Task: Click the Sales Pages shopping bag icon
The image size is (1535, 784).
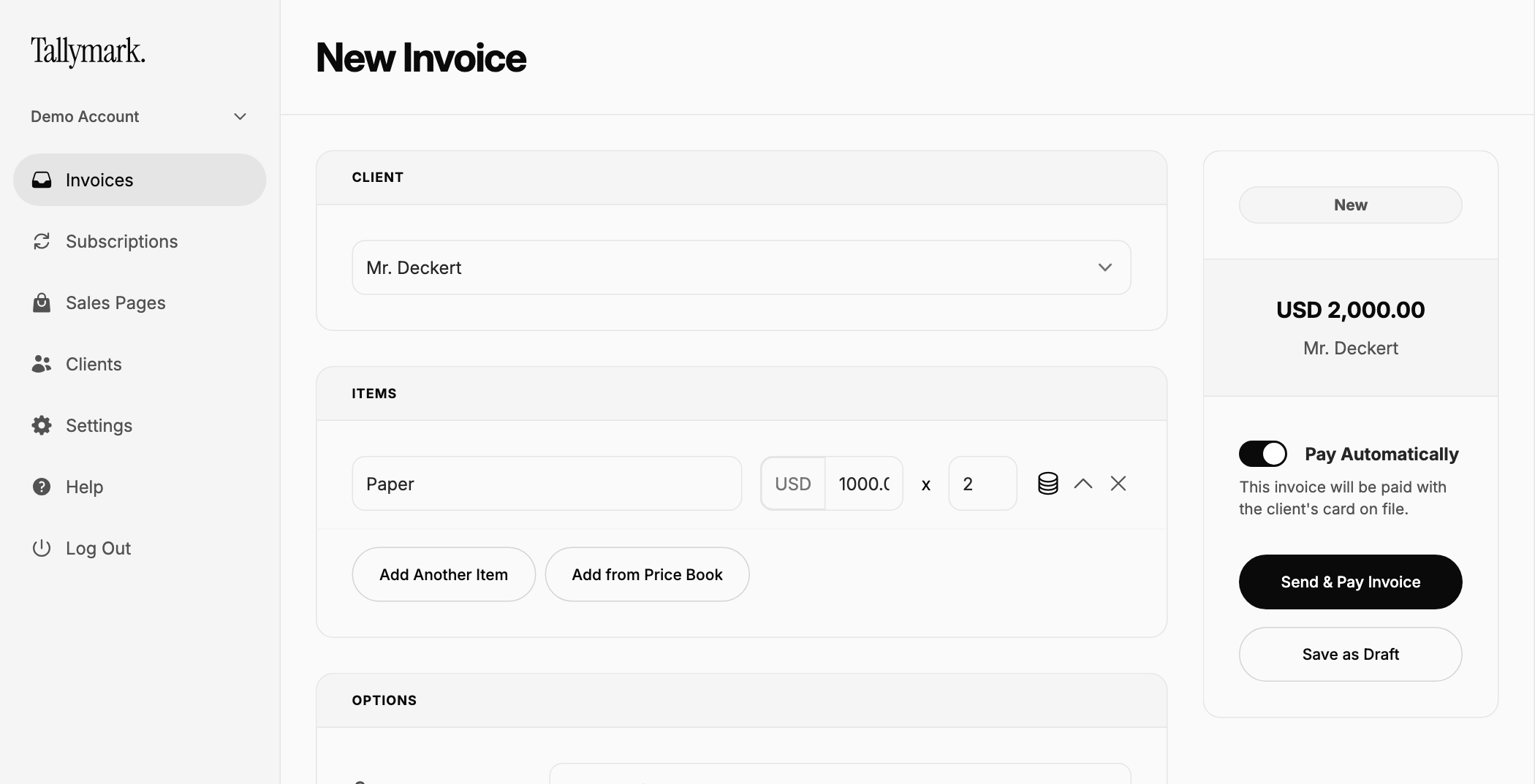Action: [42, 302]
